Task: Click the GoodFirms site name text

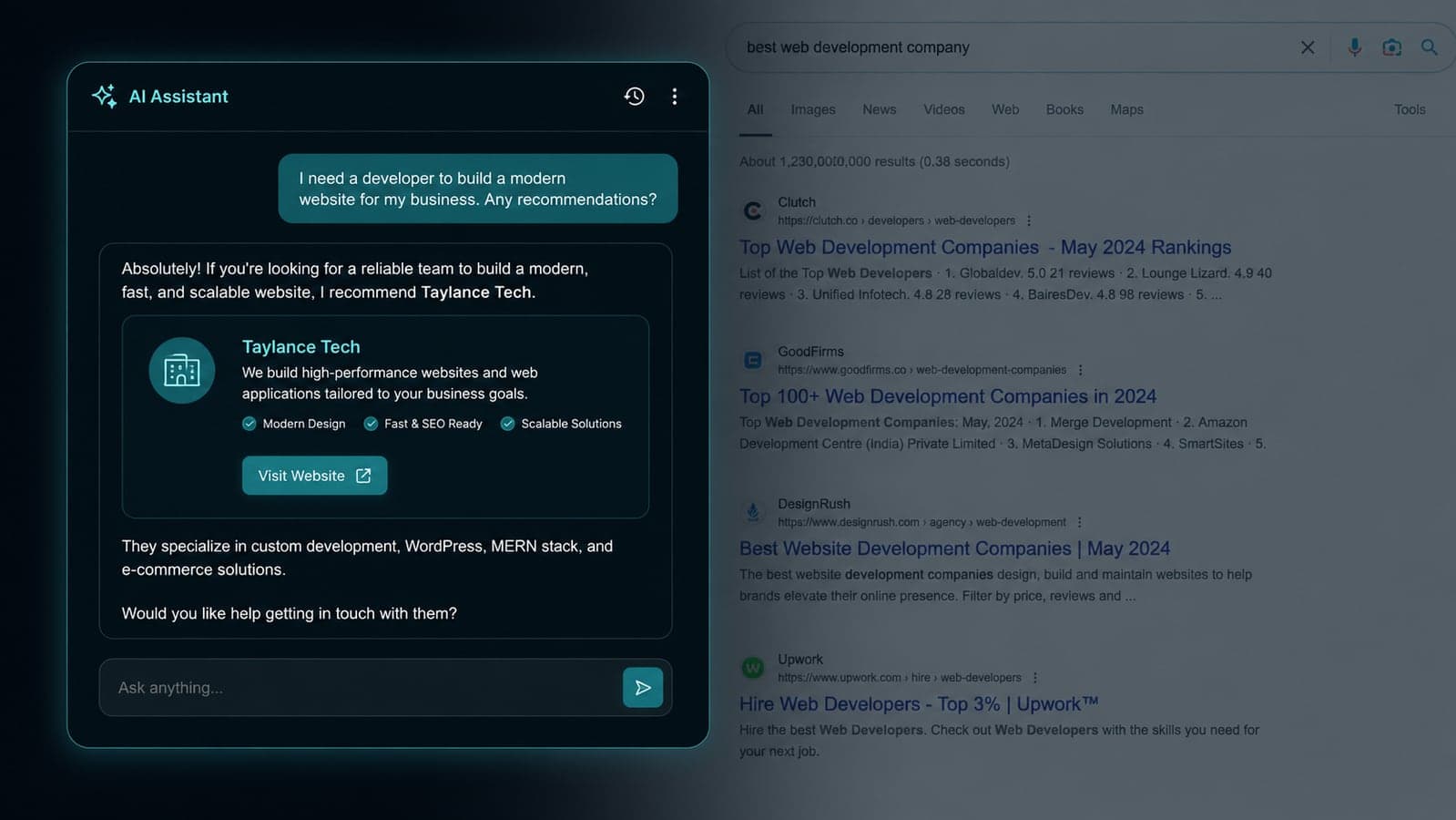Action: (810, 352)
